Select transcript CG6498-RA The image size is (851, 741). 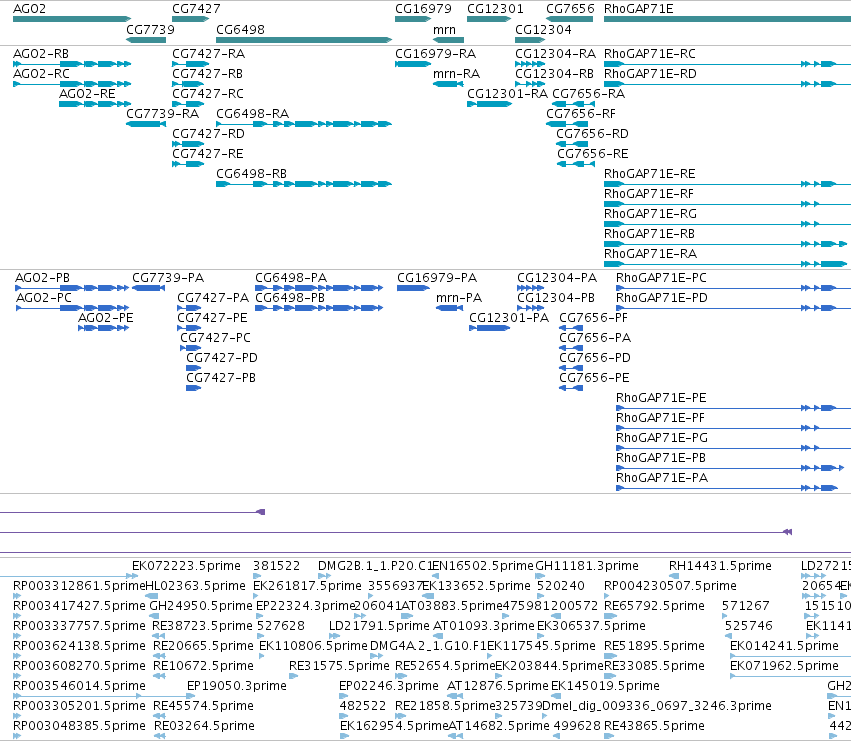(252, 113)
